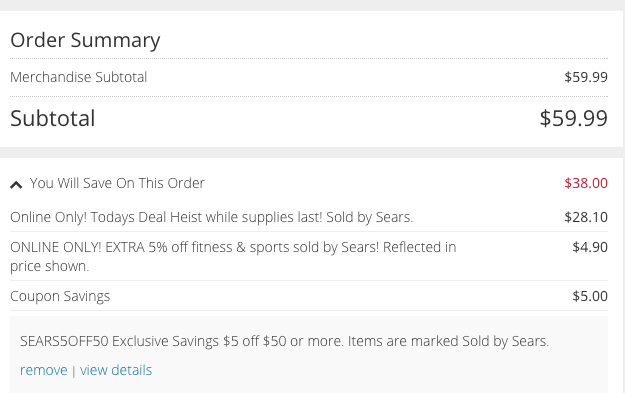Click 'price shown.' continuation text line
This screenshot has height=393, width=625.
tap(49, 266)
